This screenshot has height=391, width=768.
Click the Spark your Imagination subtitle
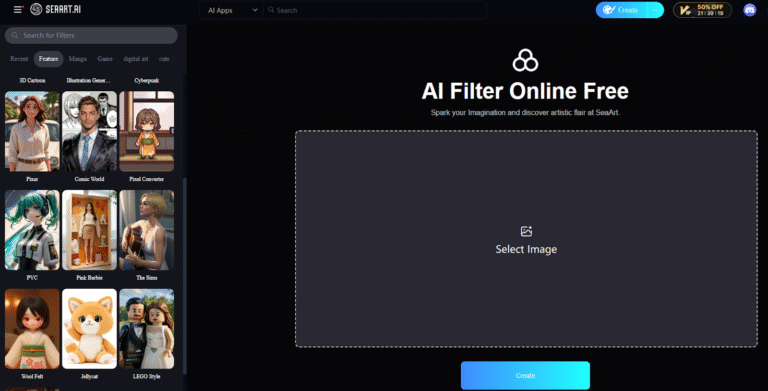525,113
